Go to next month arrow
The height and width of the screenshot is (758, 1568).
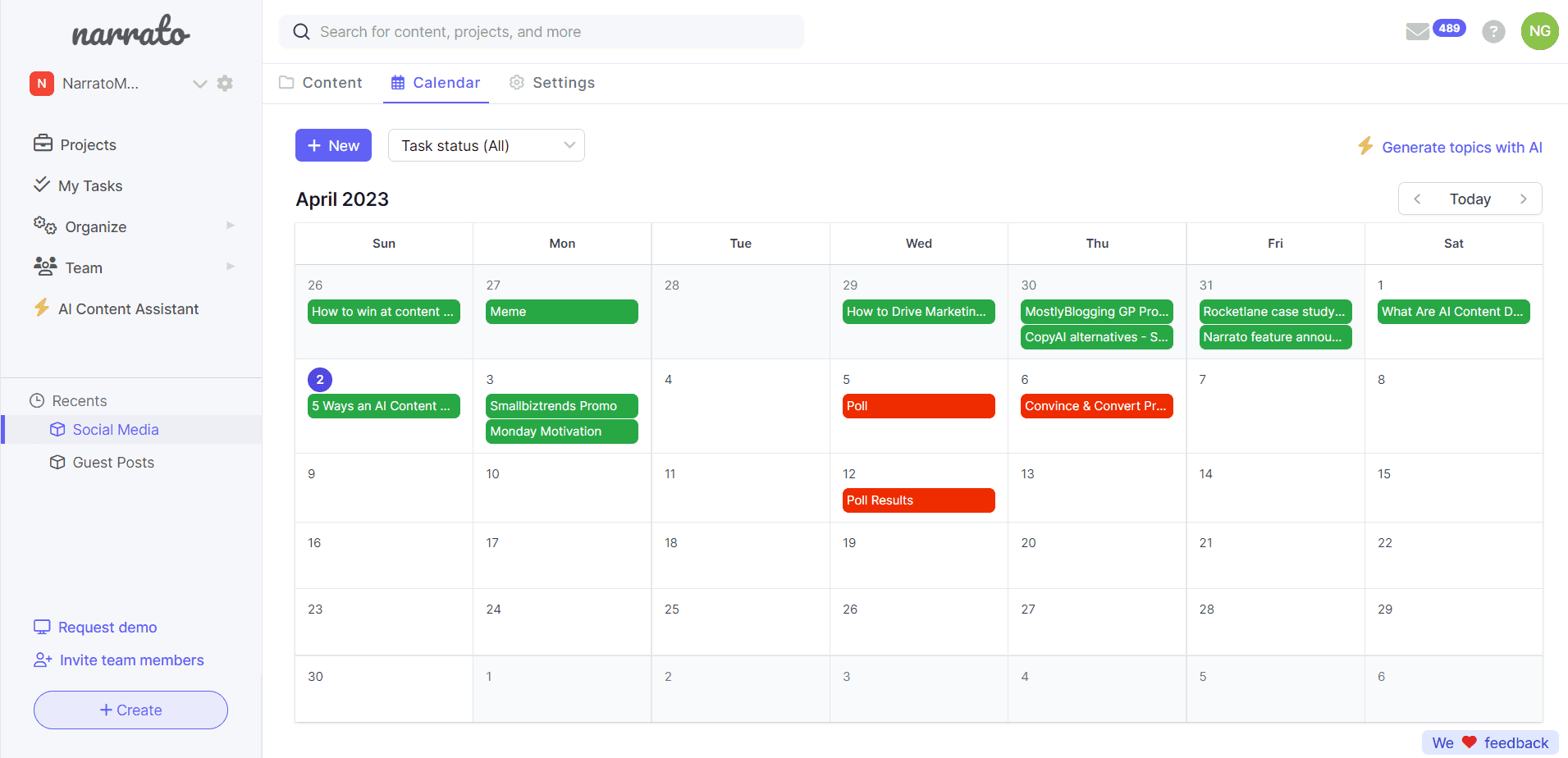[1524, 199]
